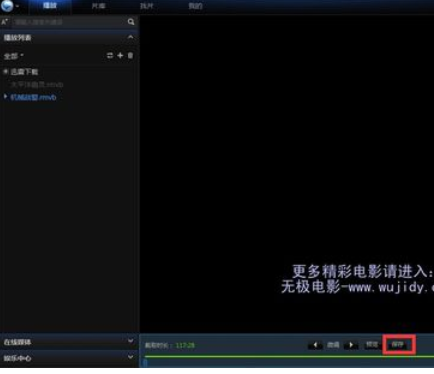The height and width of the screenshot is (374, 434).
Task: Switch to the first (highlighted) top tab
Action: [x=50, y=6]
